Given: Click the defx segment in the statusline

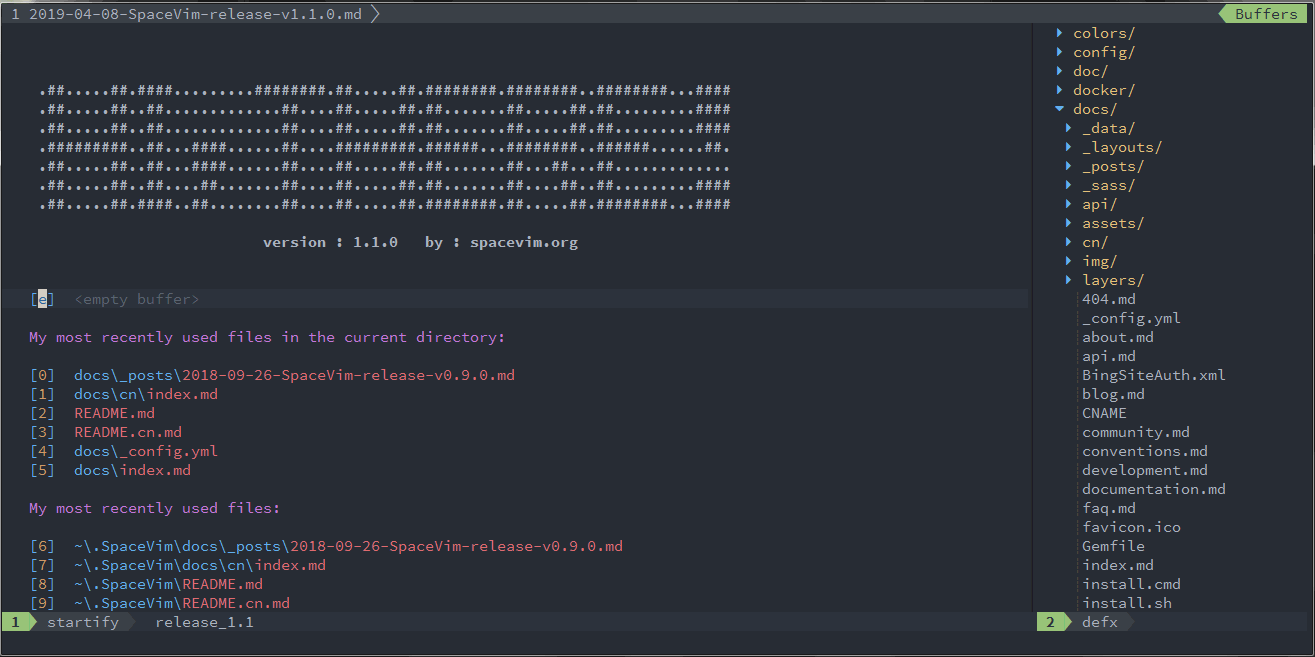Looking at the screenshot, I should click(1100, 622).
